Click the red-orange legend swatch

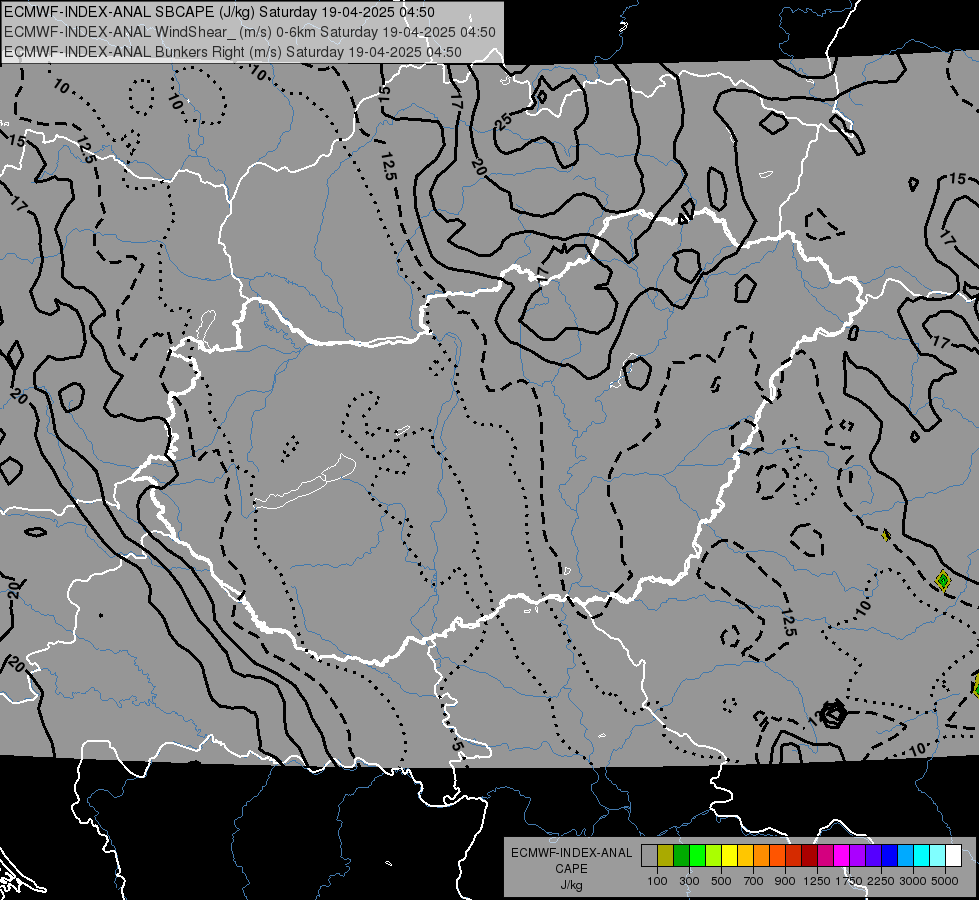coord(778,856)
